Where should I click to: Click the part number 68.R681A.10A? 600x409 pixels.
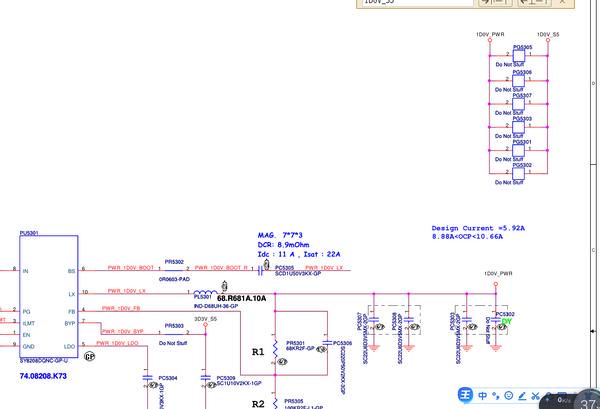coord(241,298)
